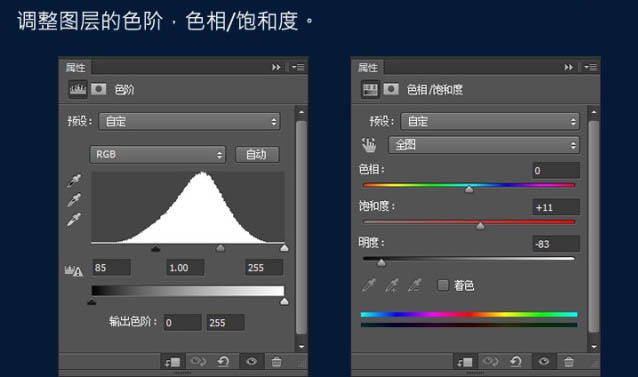This screenshot has width=638, height=377.
Task: Click the Levels panel scroll down arrow
Action: coord(302,346)
